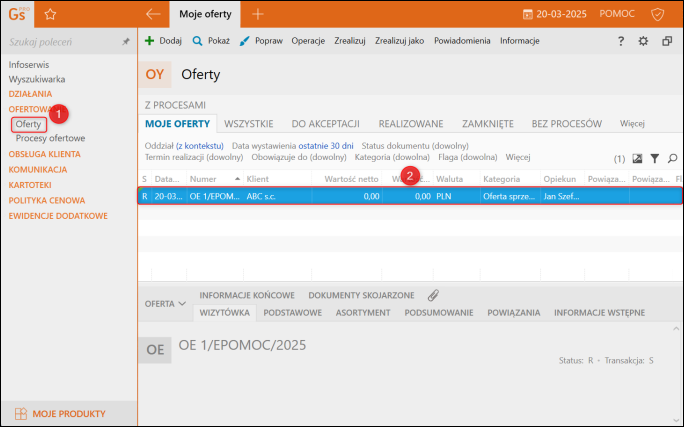Set Flaga (dowolna) filter
Viewport: 684px width, 427px height.
point(468,157)
